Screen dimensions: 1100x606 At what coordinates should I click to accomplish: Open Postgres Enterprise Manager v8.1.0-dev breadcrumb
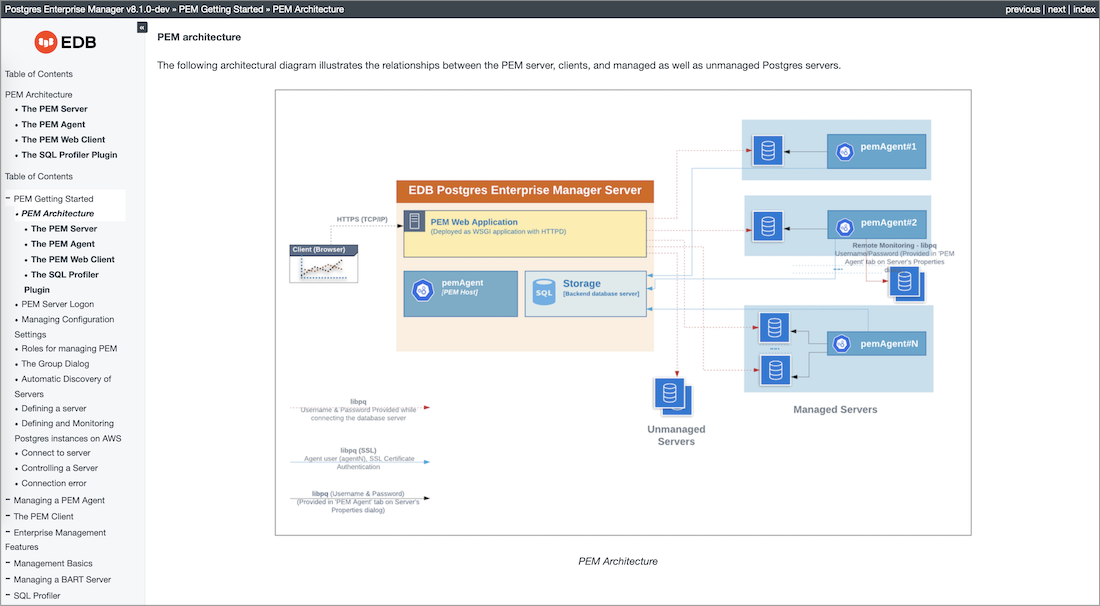click(x=87, y=9)
